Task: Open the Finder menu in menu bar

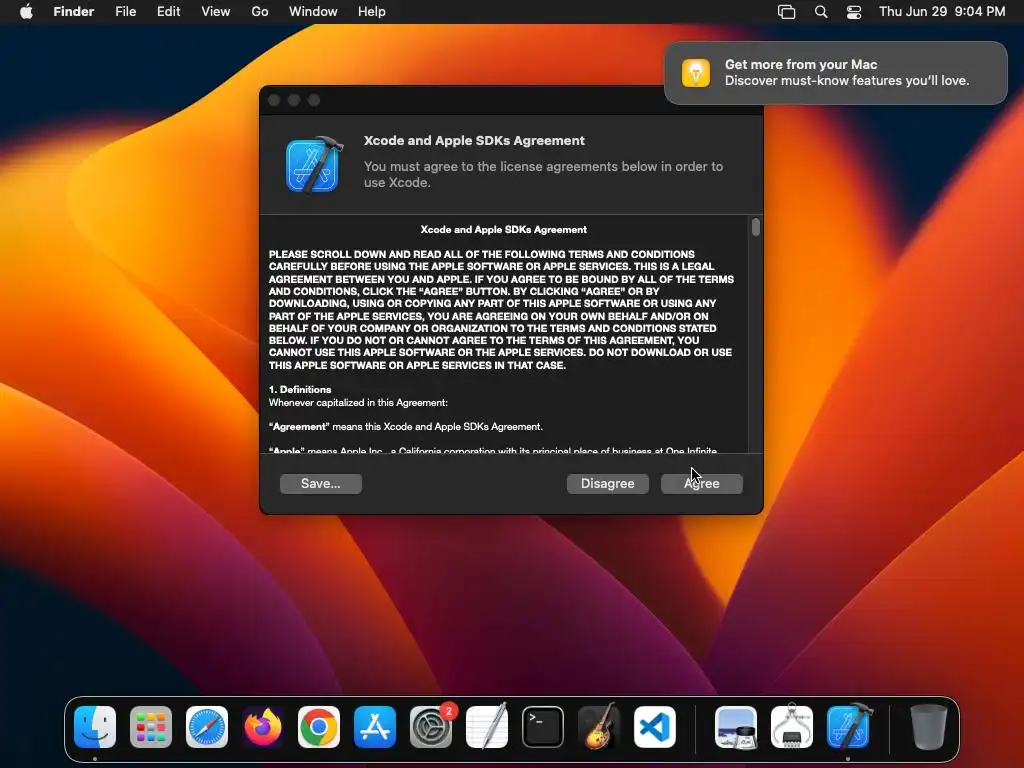Action: 74,12
